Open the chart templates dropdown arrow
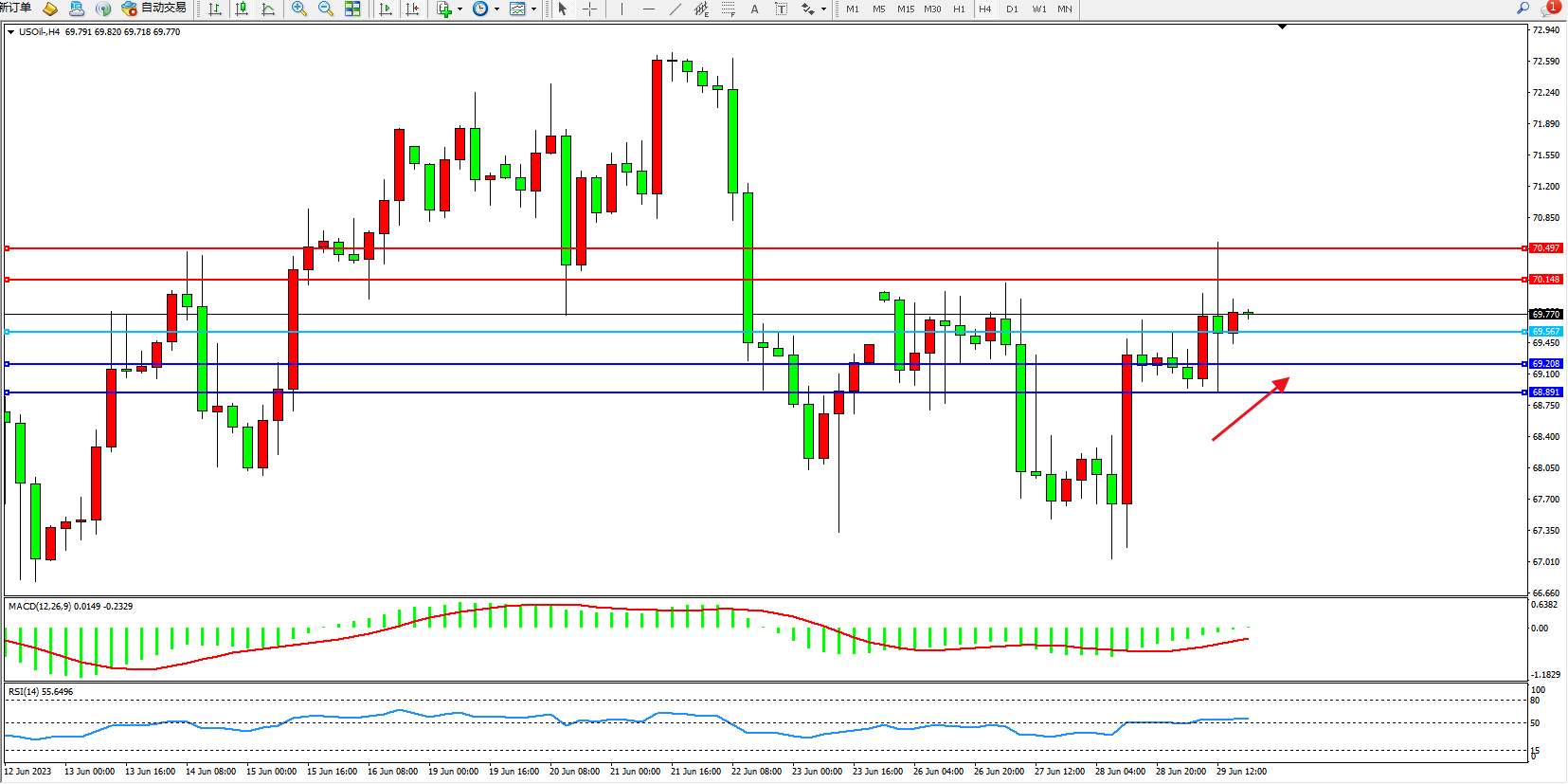 click(533, 9)
